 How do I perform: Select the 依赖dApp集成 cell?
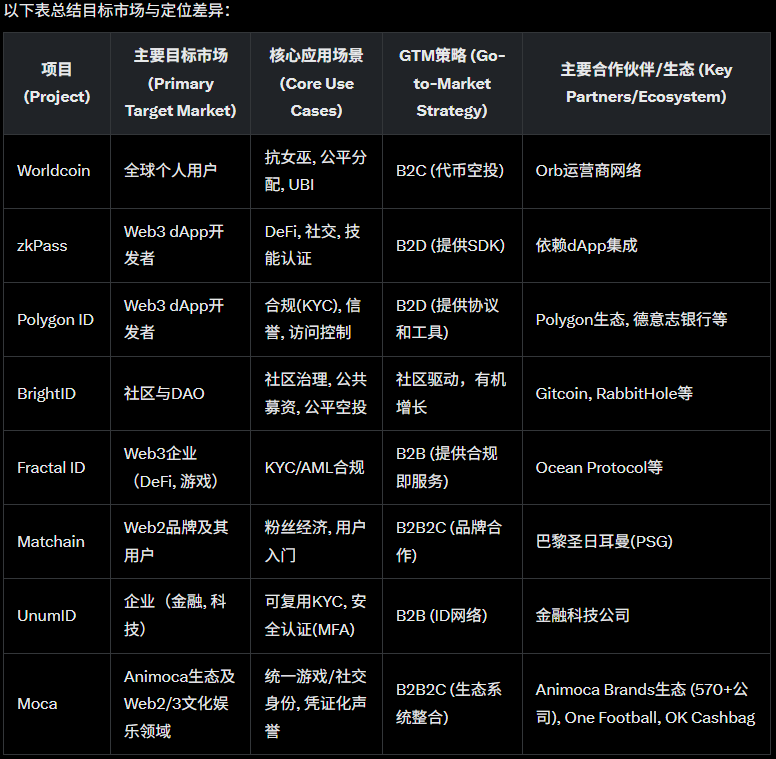[x=646, y=245]
